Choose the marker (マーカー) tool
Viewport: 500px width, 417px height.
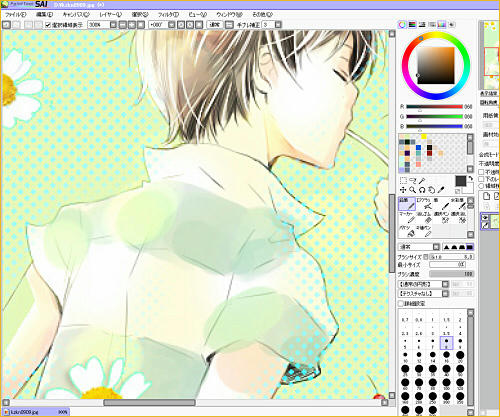pyautogui.click(x=407, y=217)
